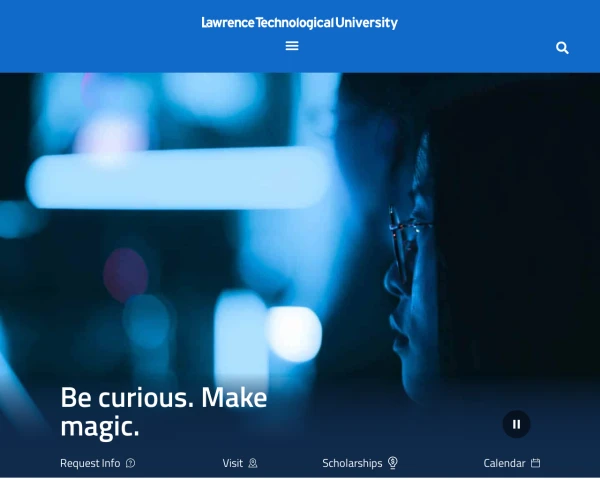This screenshot has height=480, width=600.
Task: Click the "Be curious. Make" headline line
Action: (164, 397)
